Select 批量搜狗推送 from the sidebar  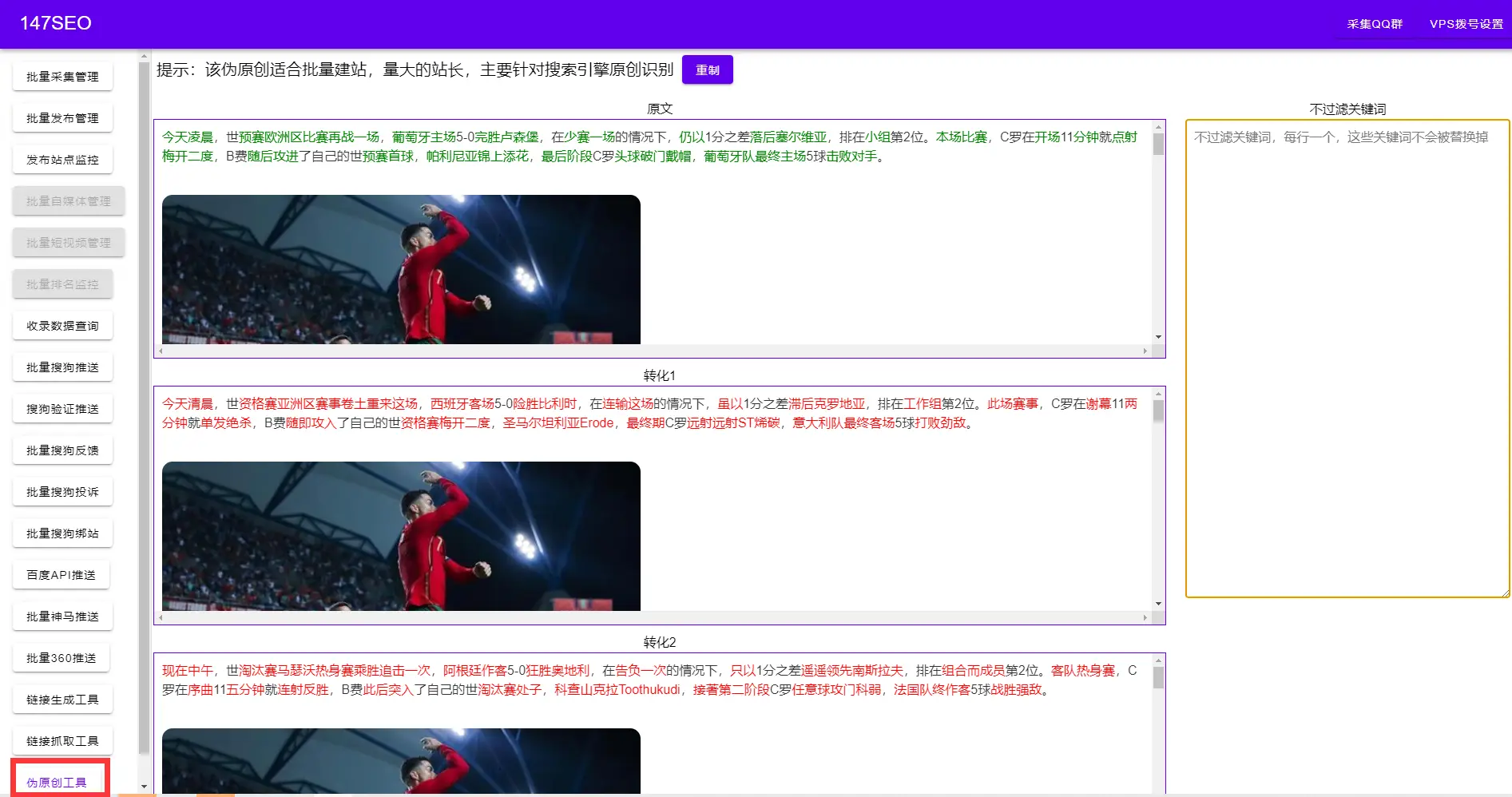62,367
